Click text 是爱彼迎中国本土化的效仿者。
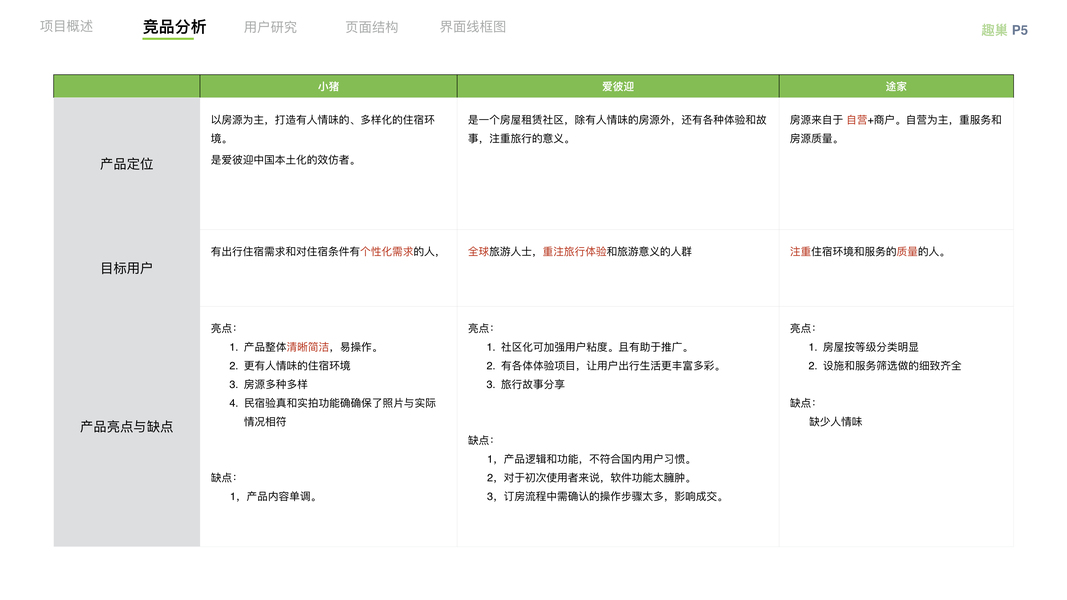The width and height of the screenshot is (1067, 600). pyautogui.click(x=283, y=160)
